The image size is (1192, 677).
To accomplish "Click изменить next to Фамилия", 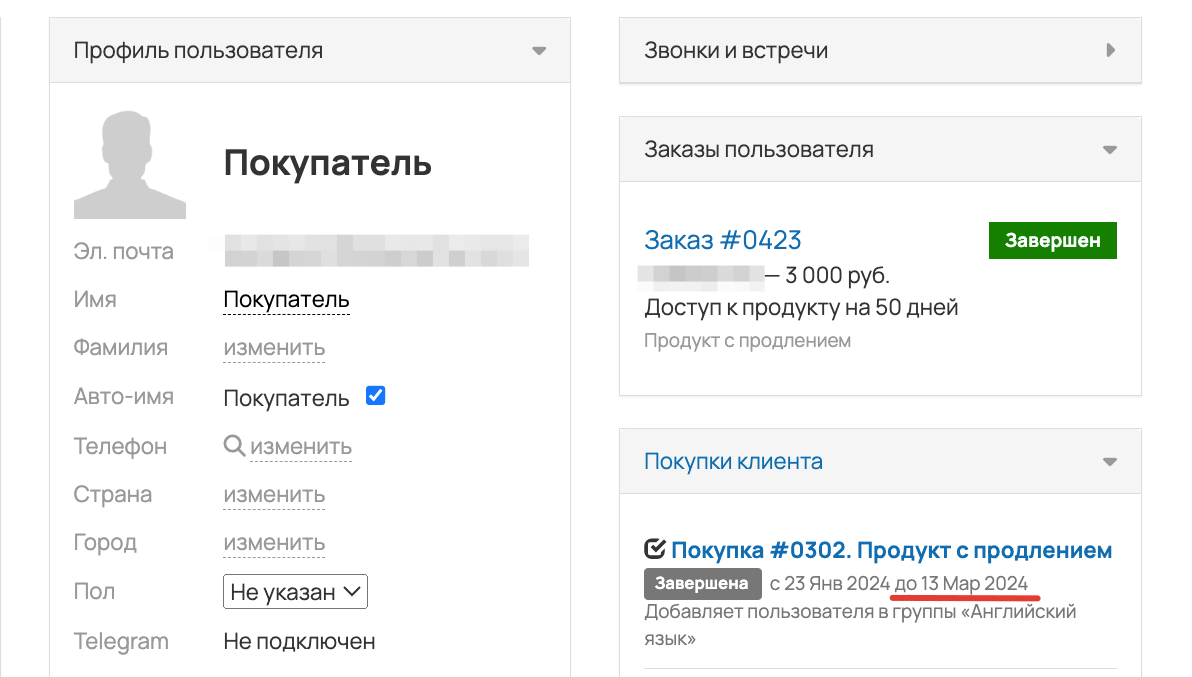I will pos(274,348).
